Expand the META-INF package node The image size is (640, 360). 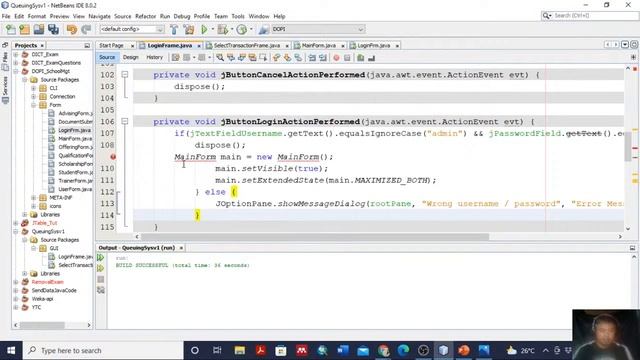coord(34,198)
